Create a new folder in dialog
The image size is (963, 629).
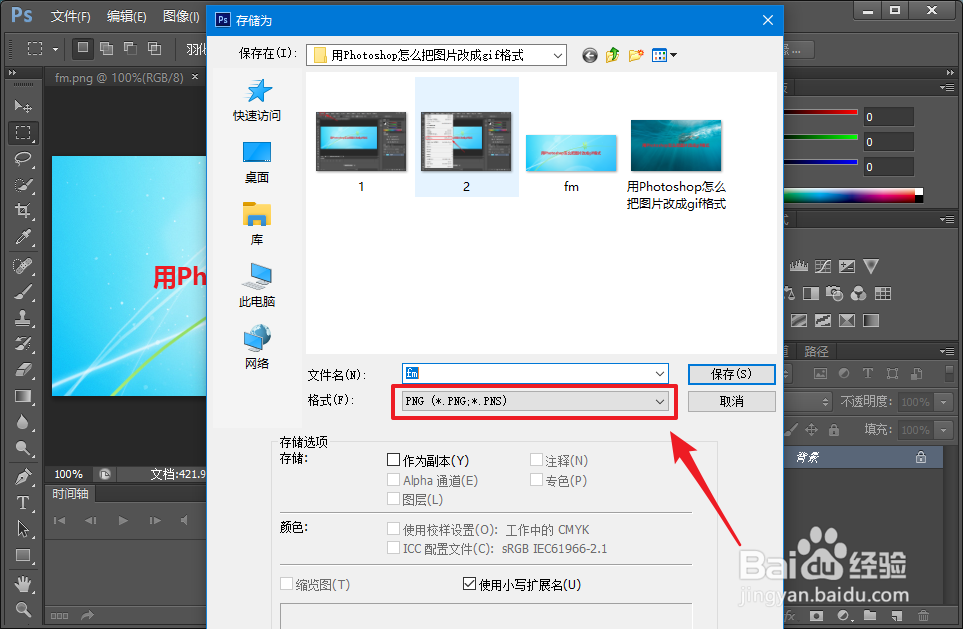(636, 55)
